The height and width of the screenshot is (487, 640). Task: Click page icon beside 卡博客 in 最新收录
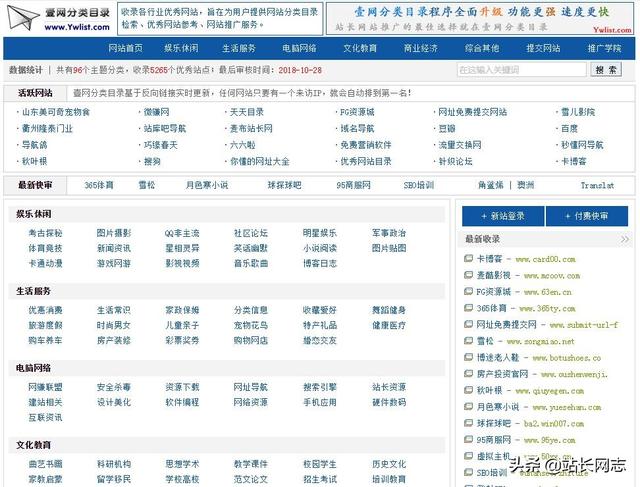point(468,258)
